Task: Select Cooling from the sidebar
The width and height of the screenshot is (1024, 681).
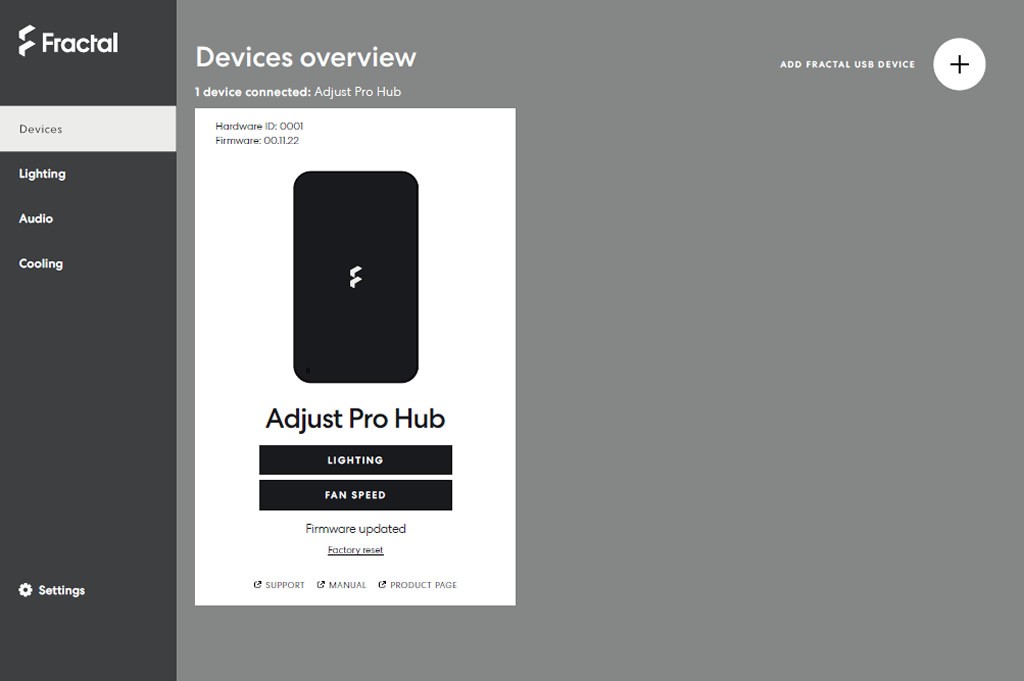Action: point(40,264)
